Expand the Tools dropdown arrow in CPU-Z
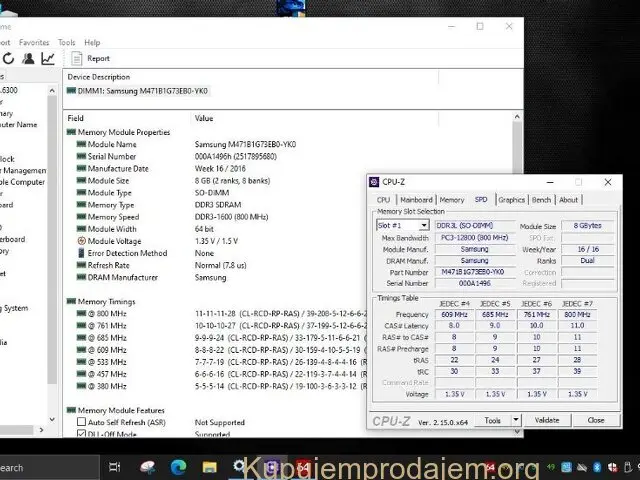 click(x=516, y=420)
